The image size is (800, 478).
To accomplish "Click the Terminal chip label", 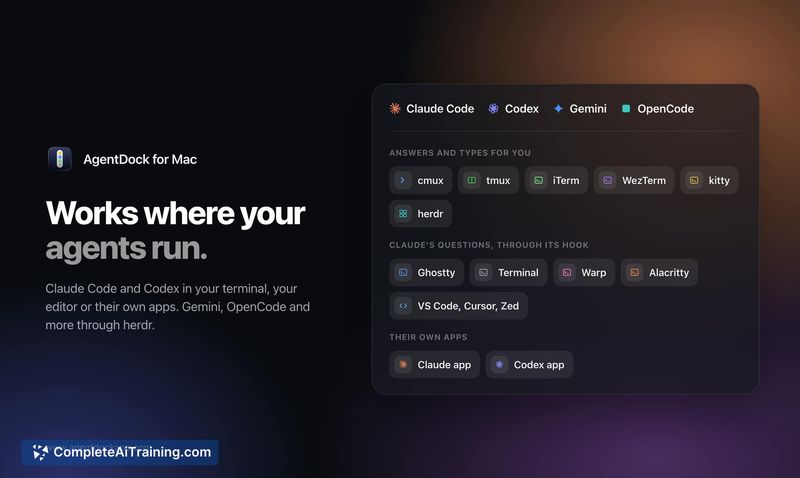I will (518, 273).
